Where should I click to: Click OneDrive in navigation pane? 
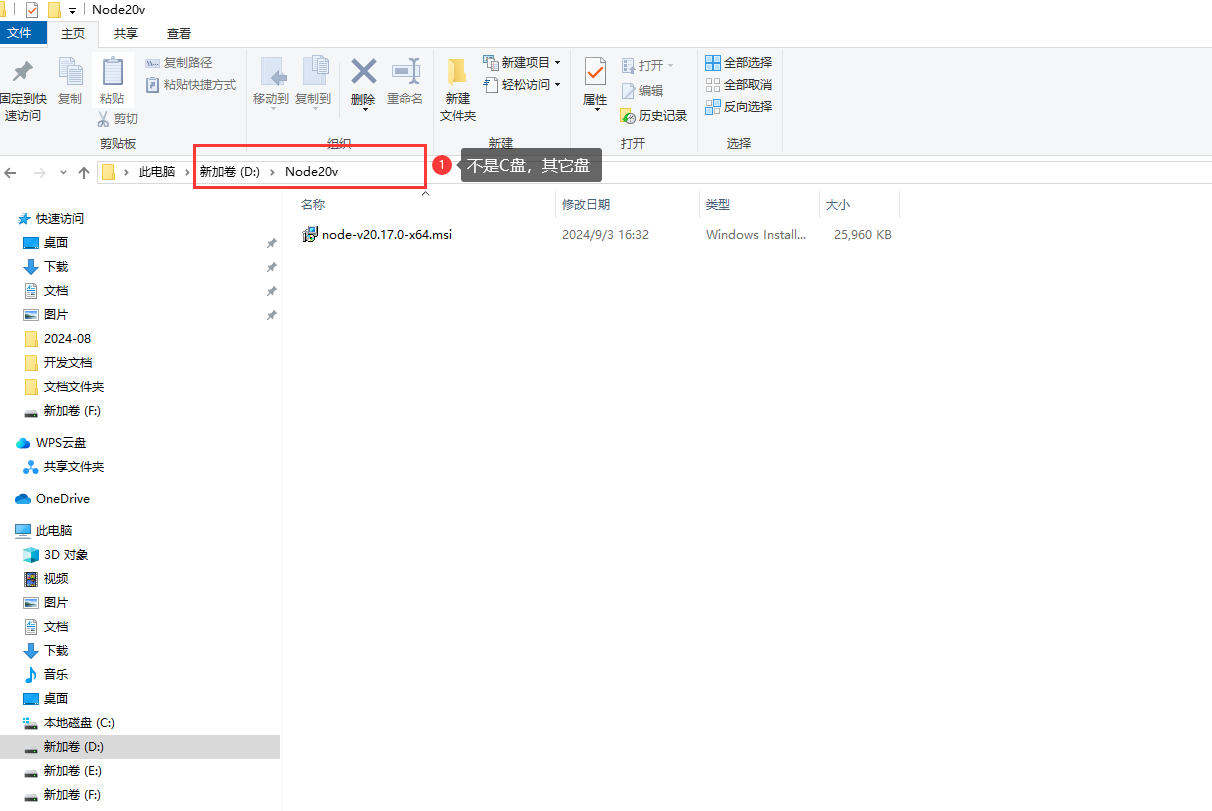[x=63, y=499]
